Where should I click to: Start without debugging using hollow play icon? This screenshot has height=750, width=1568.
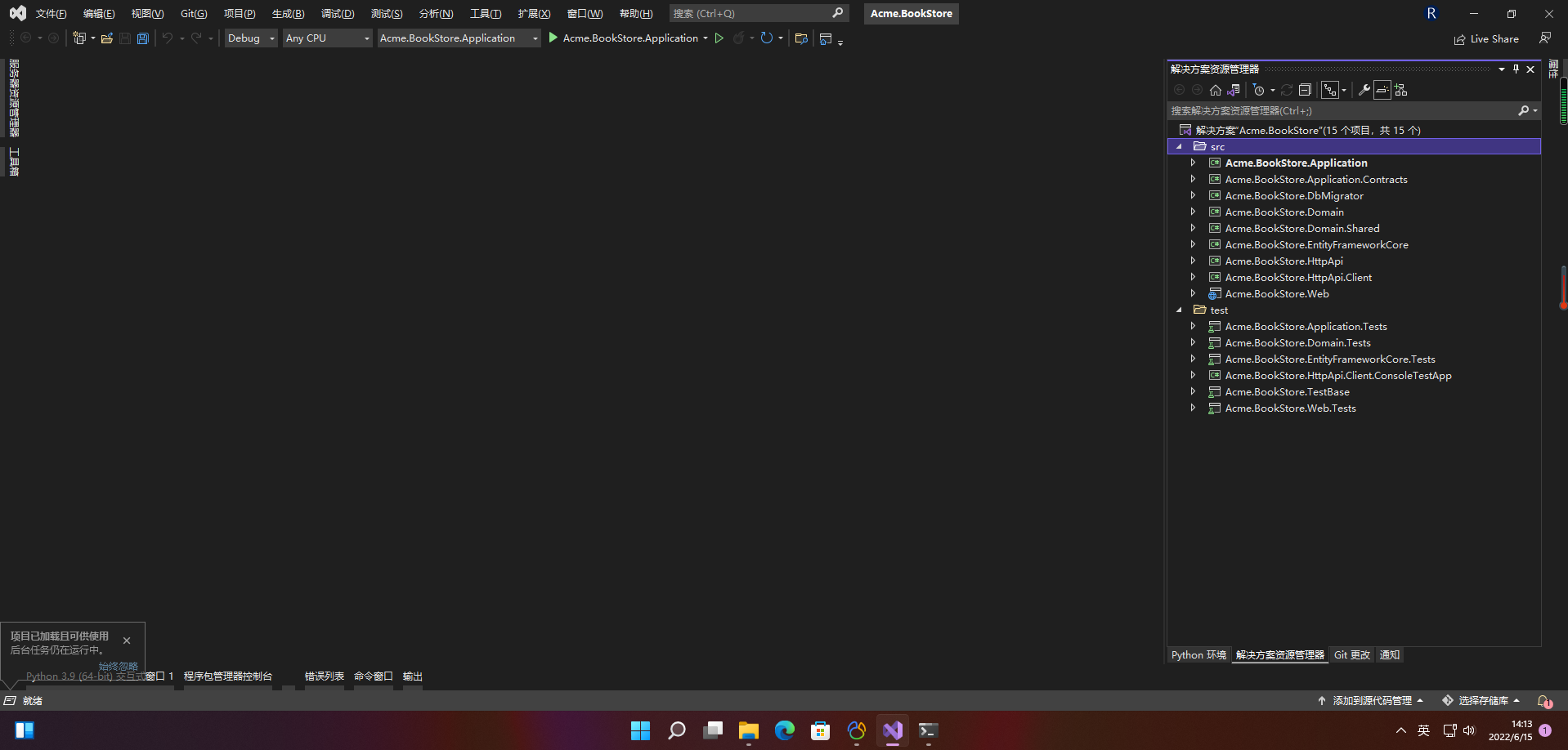[719, 38]
